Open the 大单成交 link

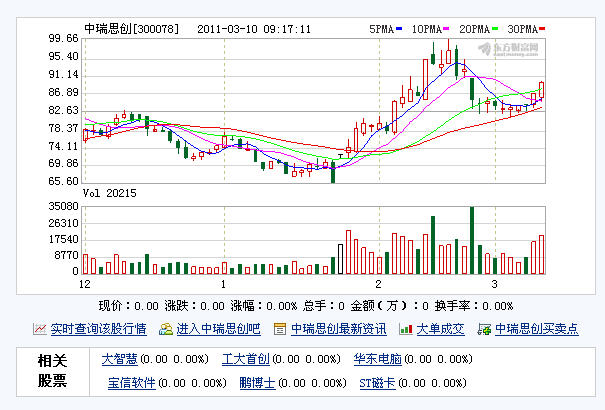click(440, 329)
